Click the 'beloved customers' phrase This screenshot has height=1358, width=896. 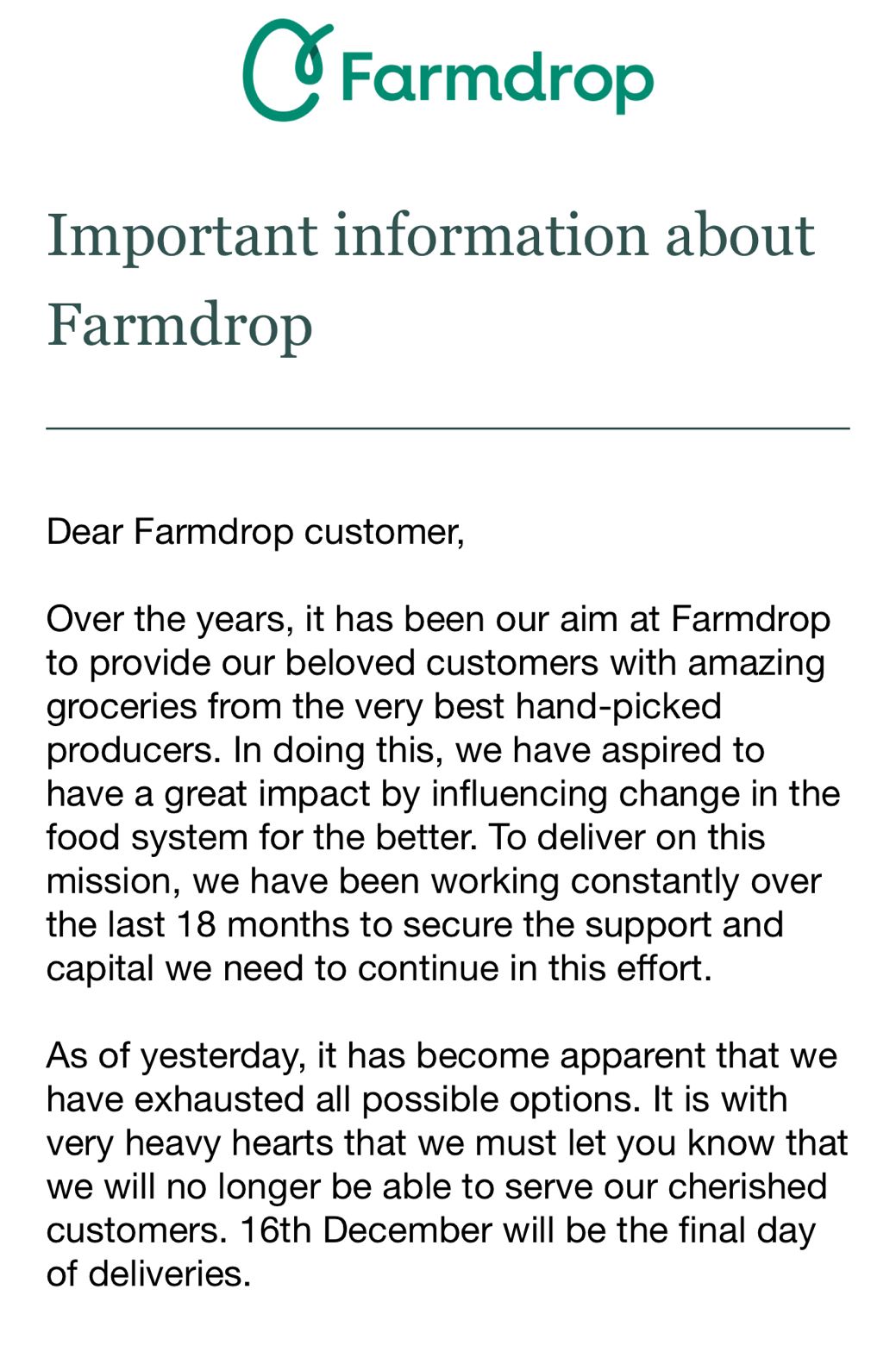pyautogui.click(x=442, y=663)
